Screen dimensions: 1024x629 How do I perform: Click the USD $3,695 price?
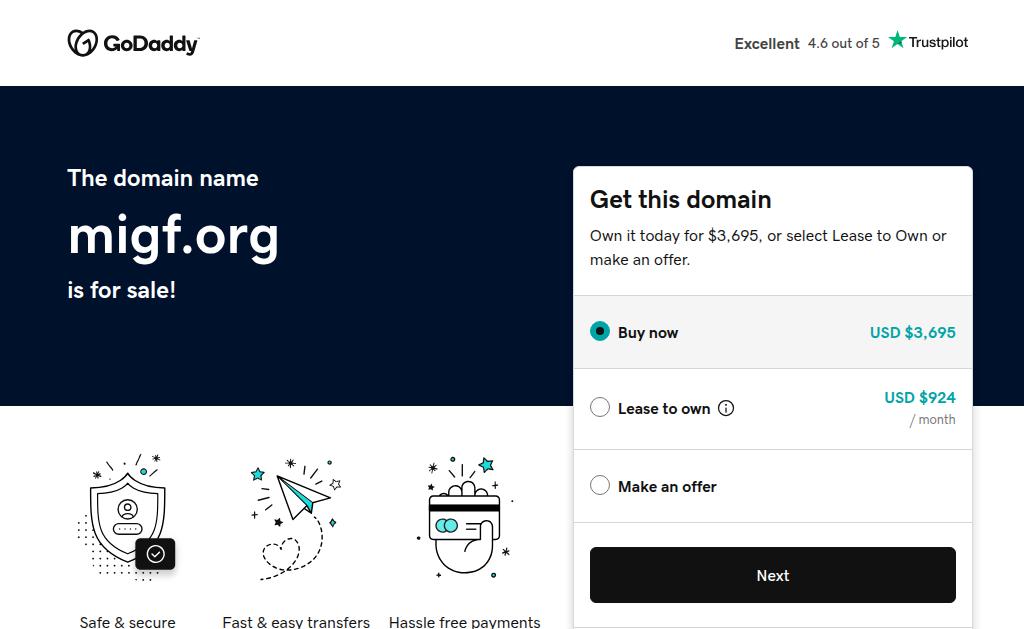pyautogui.click(x=912, y=332)
